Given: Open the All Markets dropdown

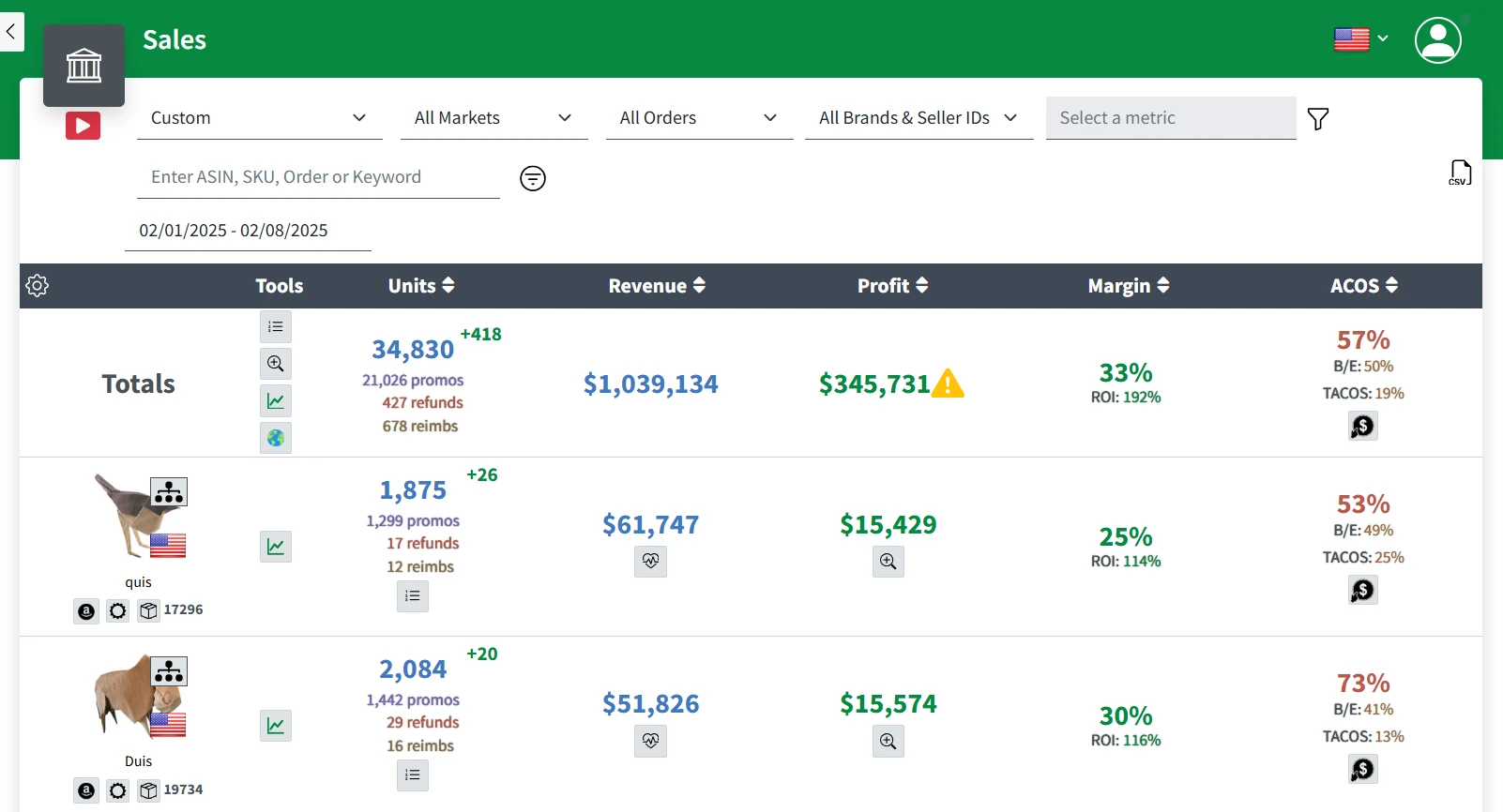Looking at the screenshot, I should tap(494, 118).
